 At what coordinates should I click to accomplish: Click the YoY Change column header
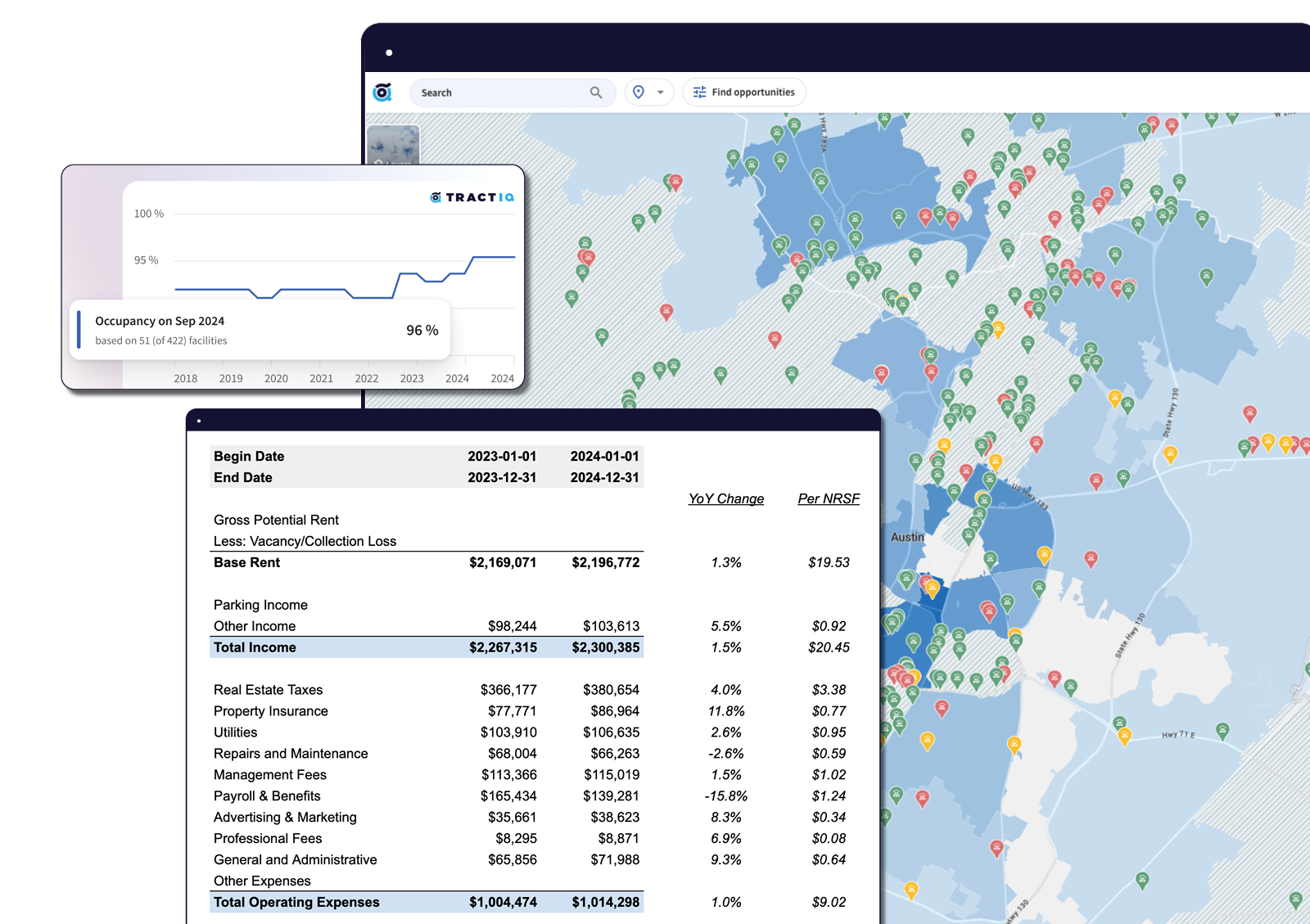click(725, 498)
